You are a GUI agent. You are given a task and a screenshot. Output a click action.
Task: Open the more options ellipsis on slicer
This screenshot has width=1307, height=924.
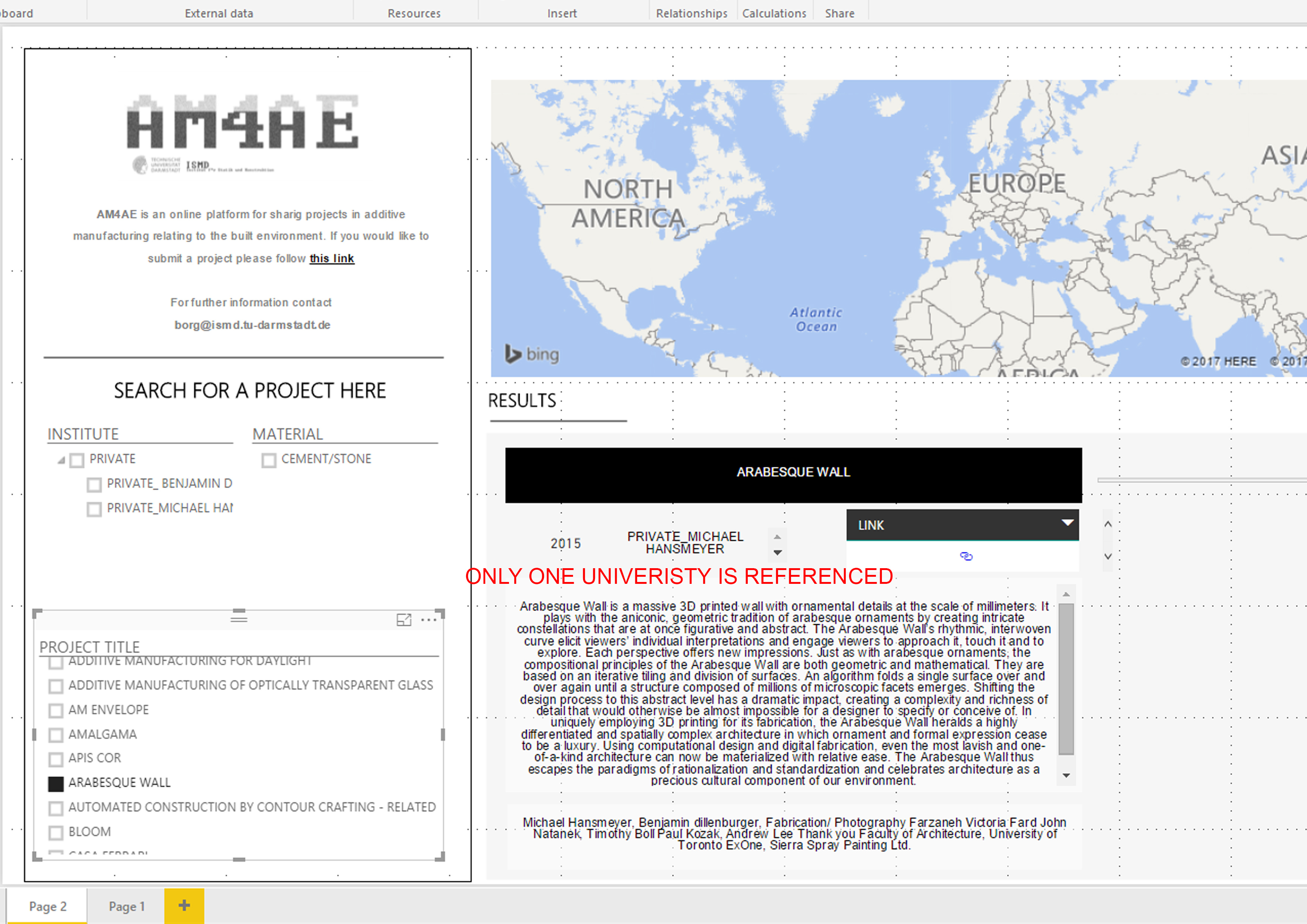428,620
